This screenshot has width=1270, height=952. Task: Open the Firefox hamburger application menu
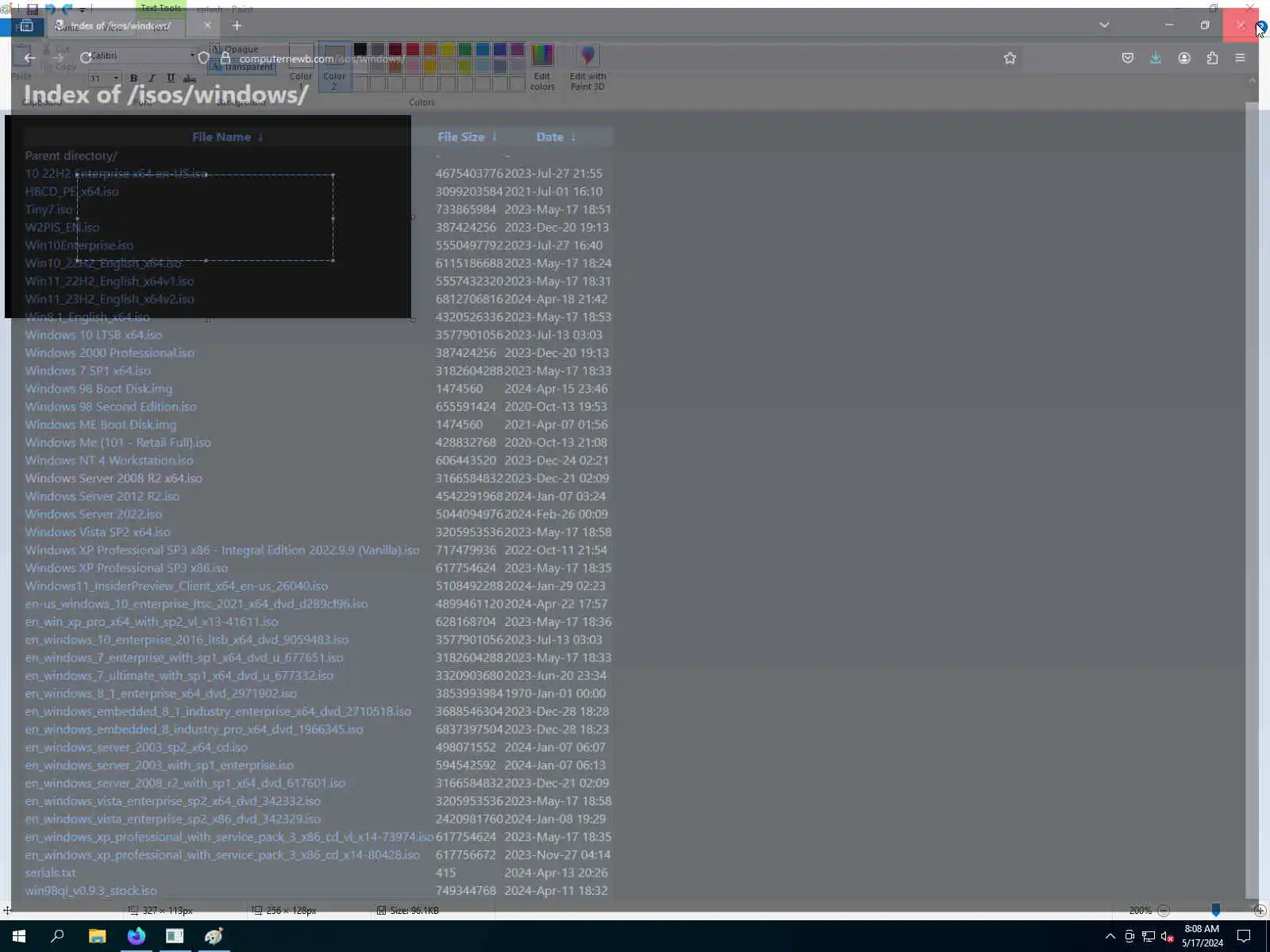click(1240, 58)
